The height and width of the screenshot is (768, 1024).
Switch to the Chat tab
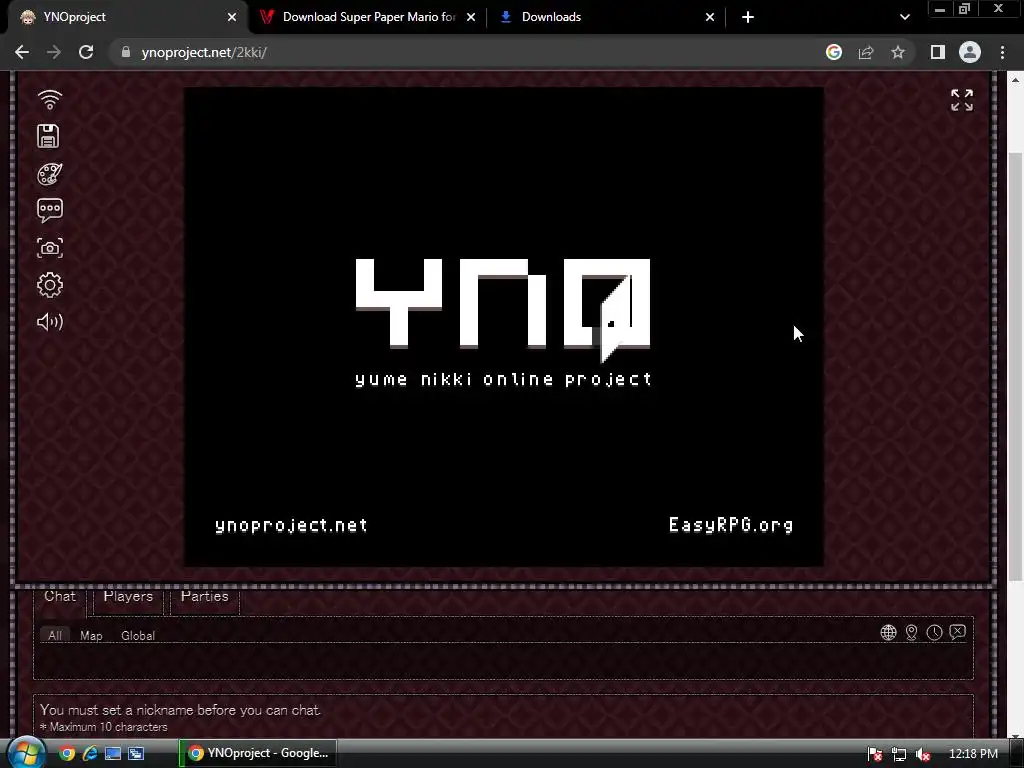click(x=60, y=596)
